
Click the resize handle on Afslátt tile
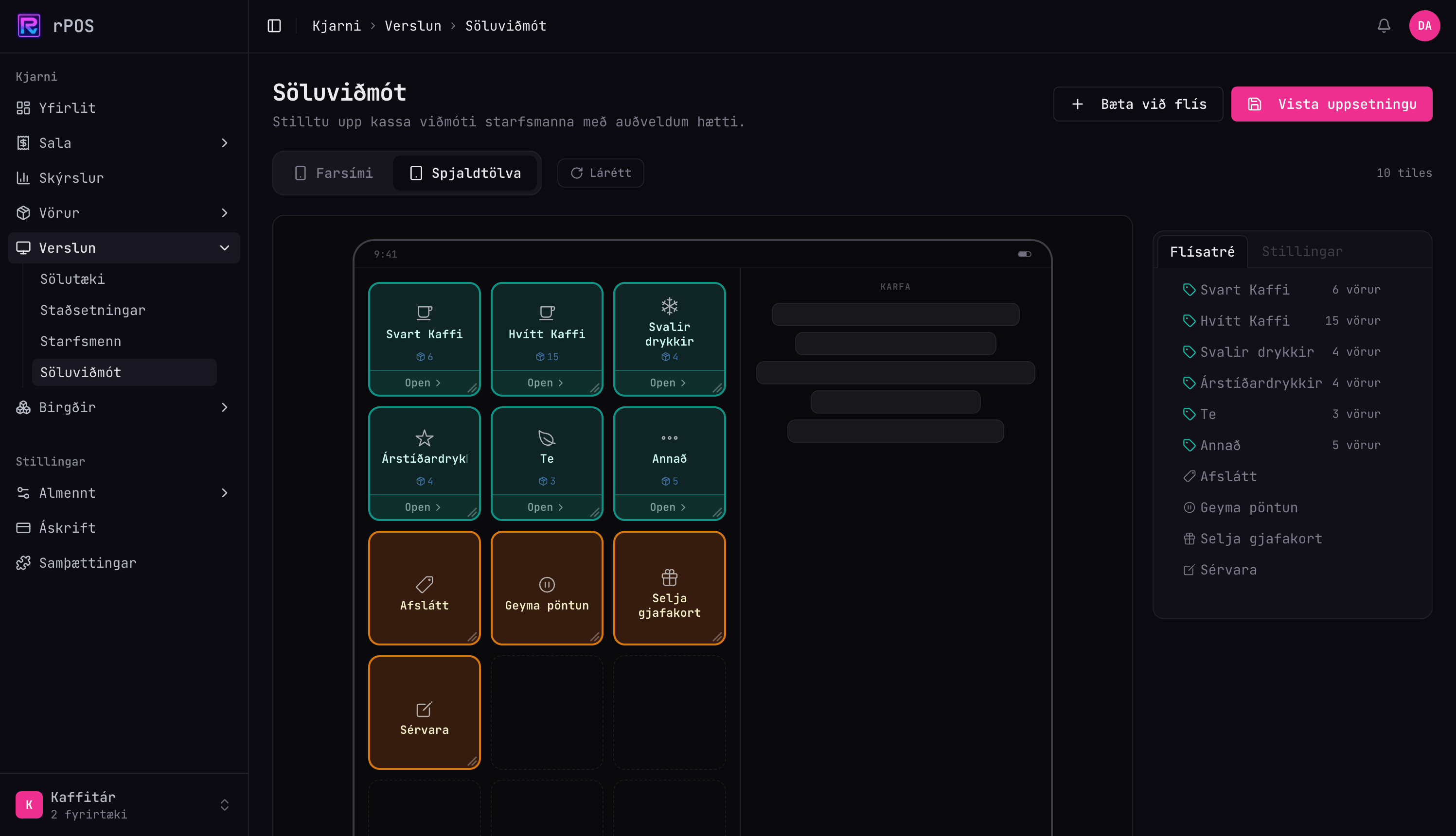(472, 637)
